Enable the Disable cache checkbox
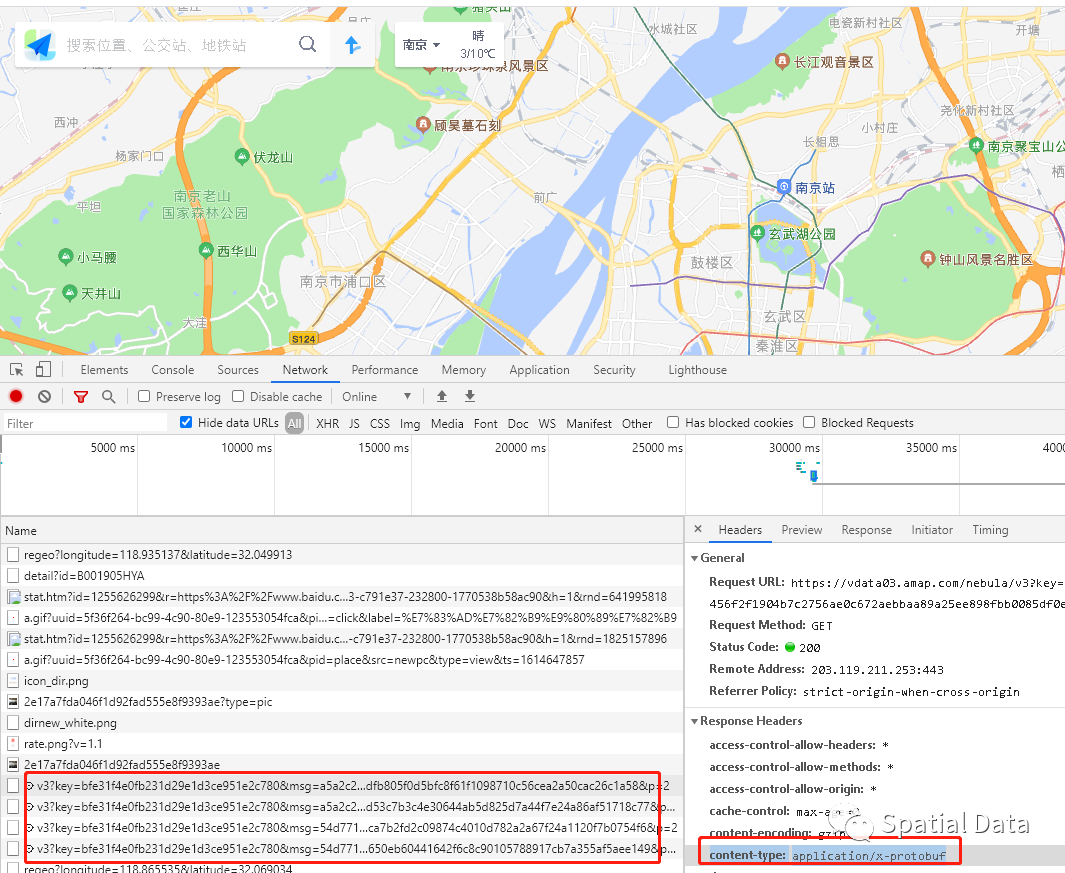 238,396
